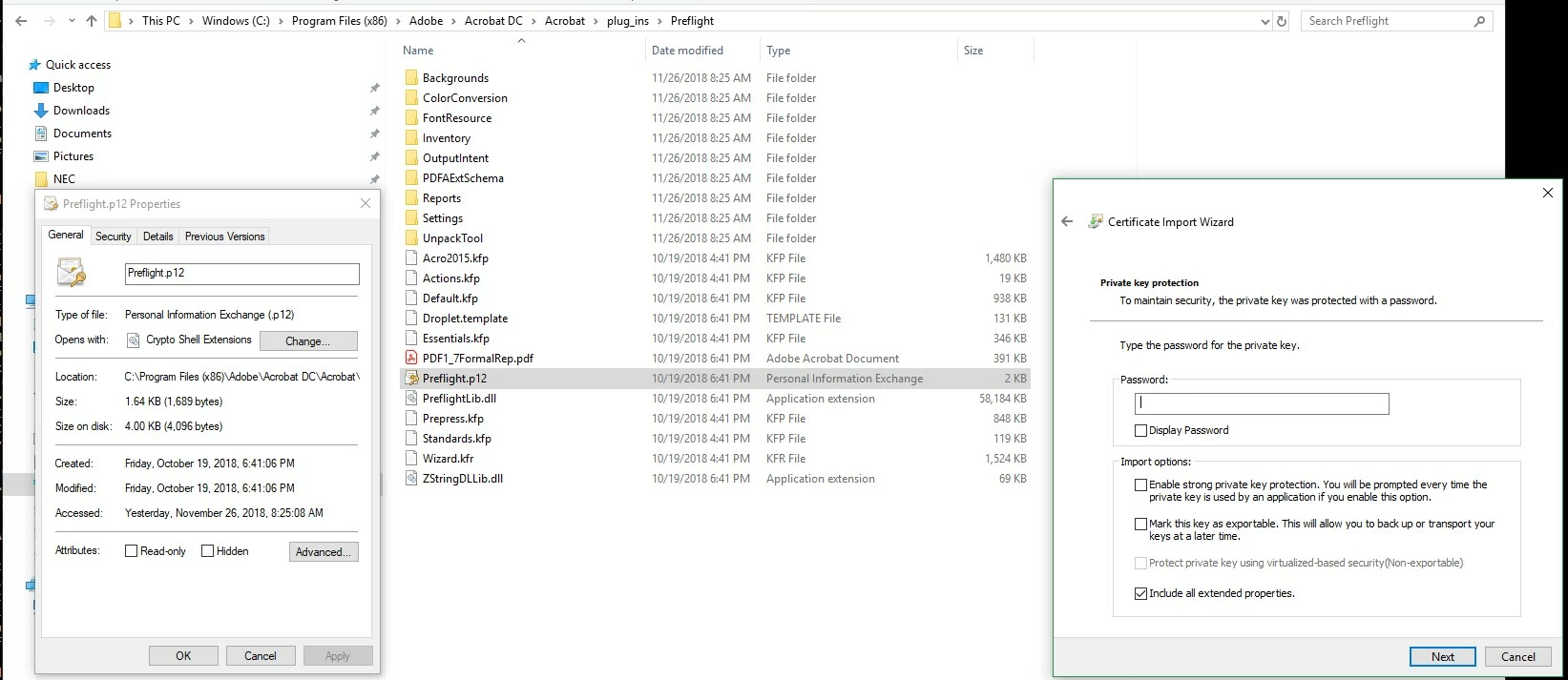Sort by the Name column header
Viewport: 1568px width, 680px height.
pos(521,51)
